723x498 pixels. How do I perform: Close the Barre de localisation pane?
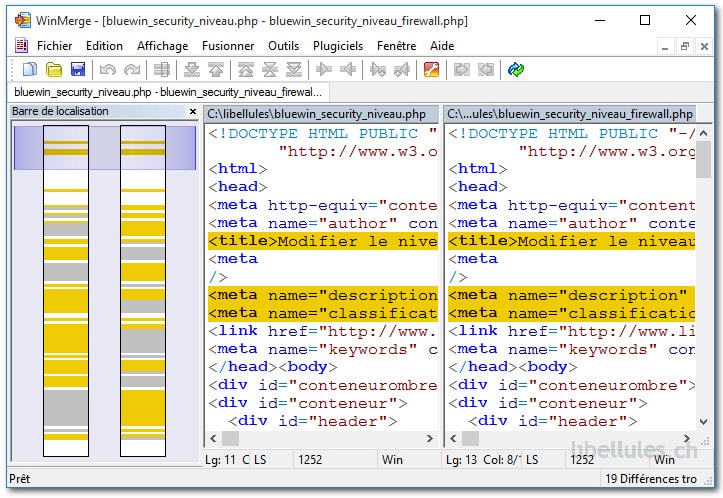(193, 111)
